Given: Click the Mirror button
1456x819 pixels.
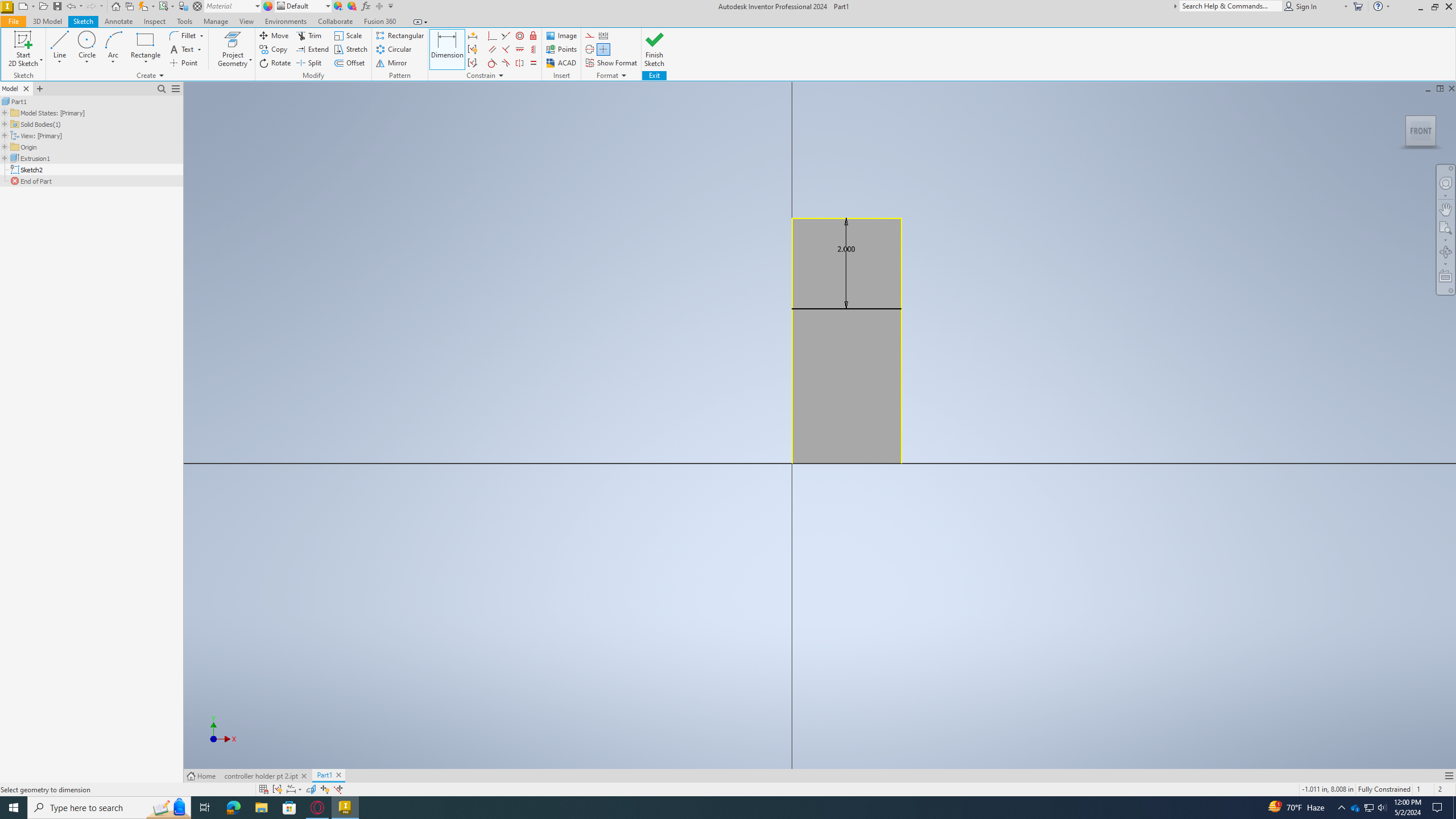Looking at the screenshot, I should point(392,63).
